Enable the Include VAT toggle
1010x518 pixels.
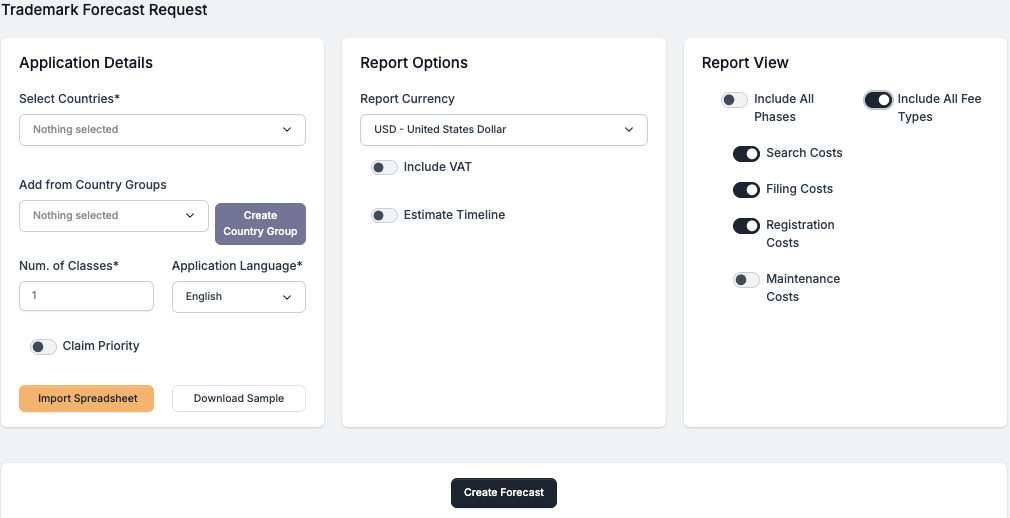[x=384, y=168]
